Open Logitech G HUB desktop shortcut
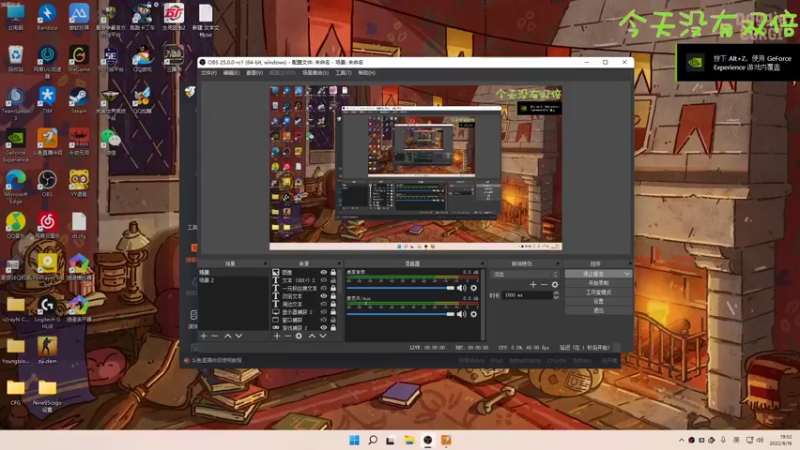The height and width of the screenshot is (450, 800). coord(47,312)
